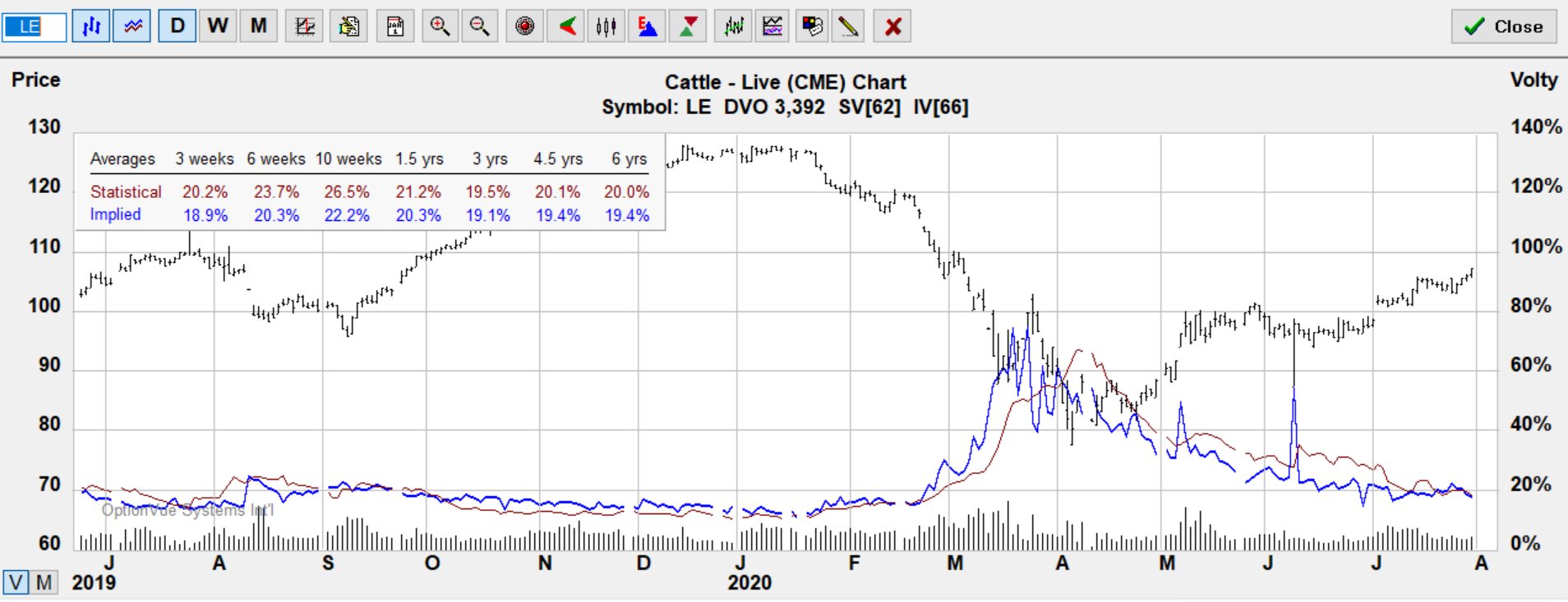Click the 2020 year label
The width and height of the screenshot is (1568, 602).
749,582
